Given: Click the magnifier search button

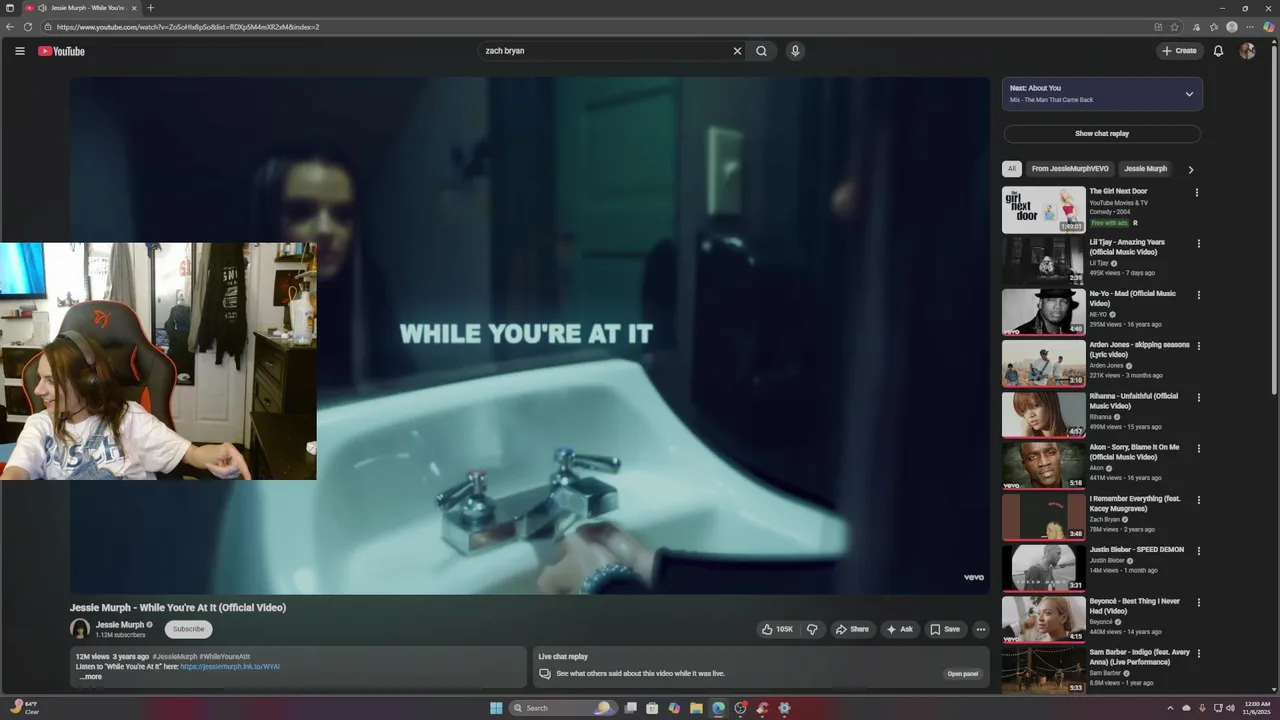Looking at the screenshot, I should coord(762,51).
